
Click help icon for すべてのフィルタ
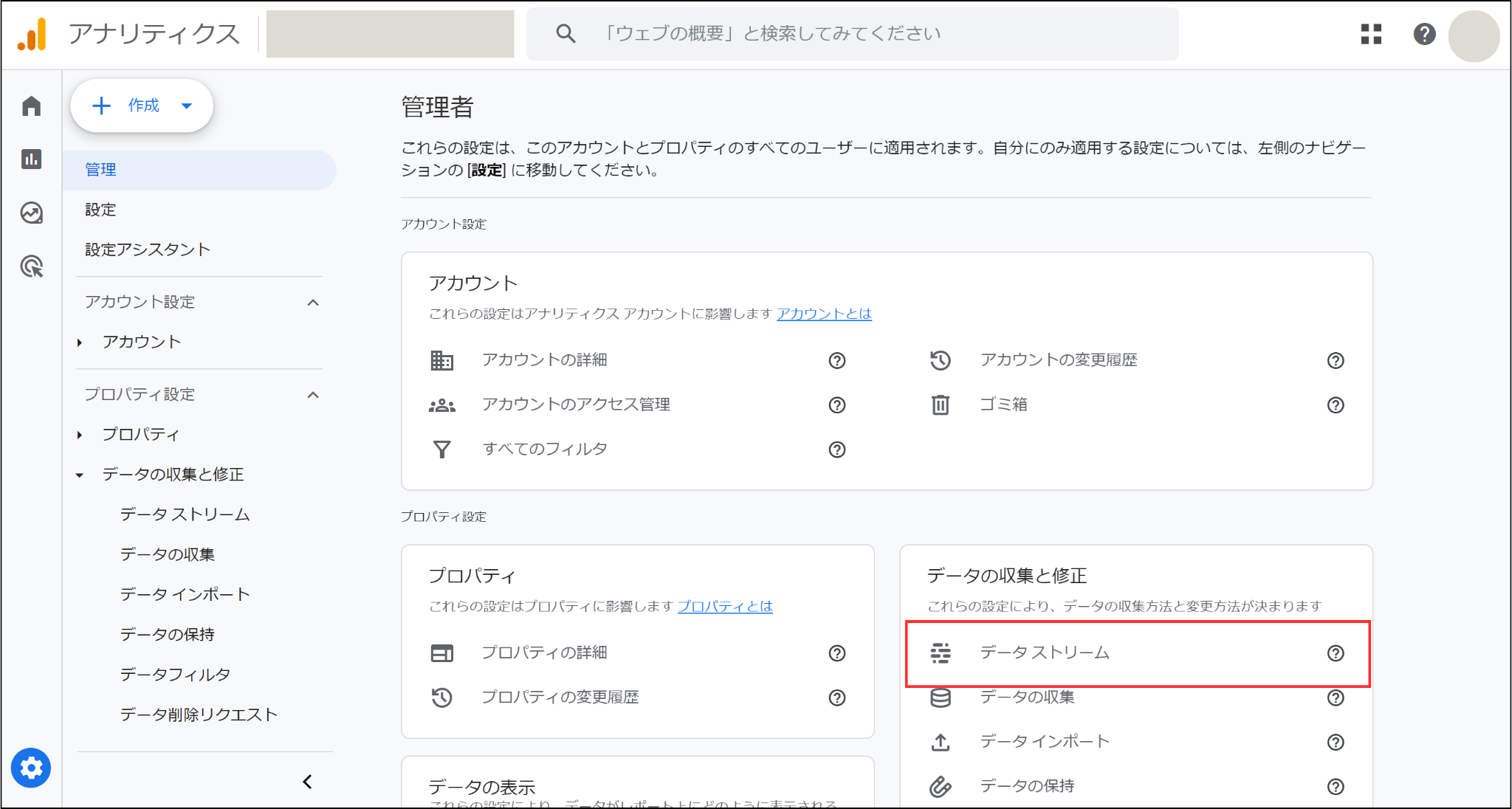pos(836,449)
